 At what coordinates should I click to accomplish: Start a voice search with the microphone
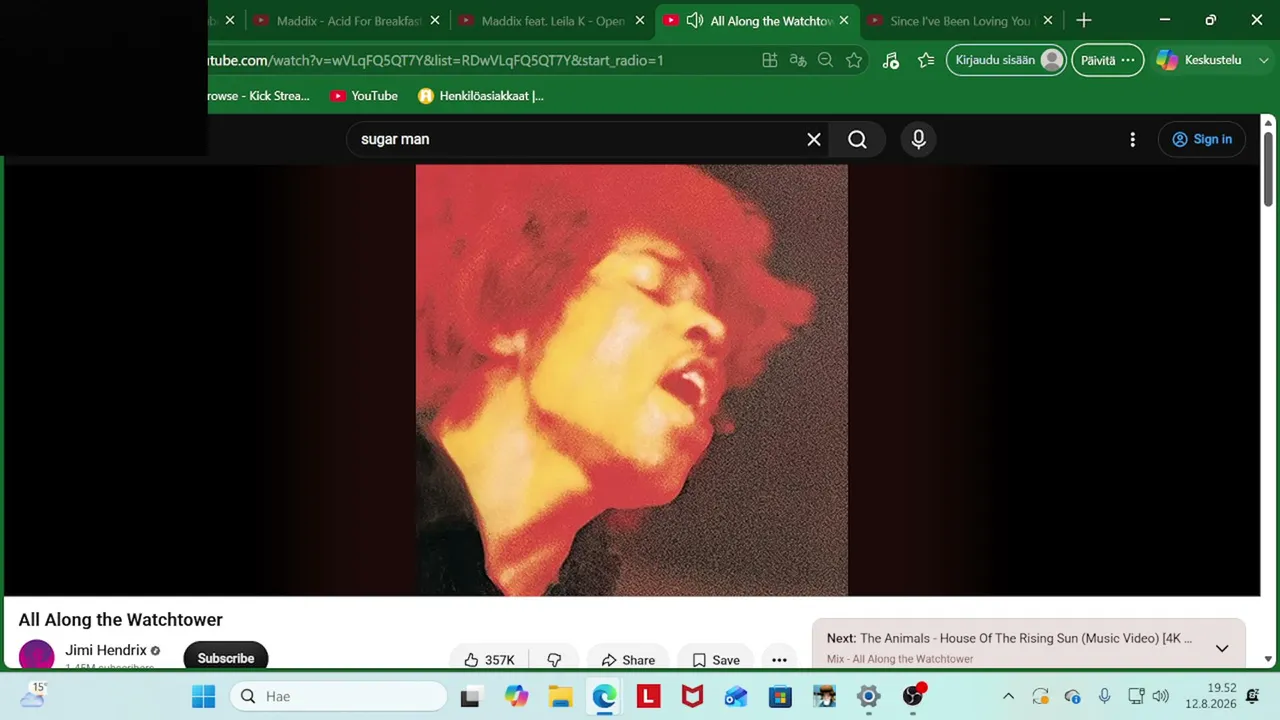point(919,139)
